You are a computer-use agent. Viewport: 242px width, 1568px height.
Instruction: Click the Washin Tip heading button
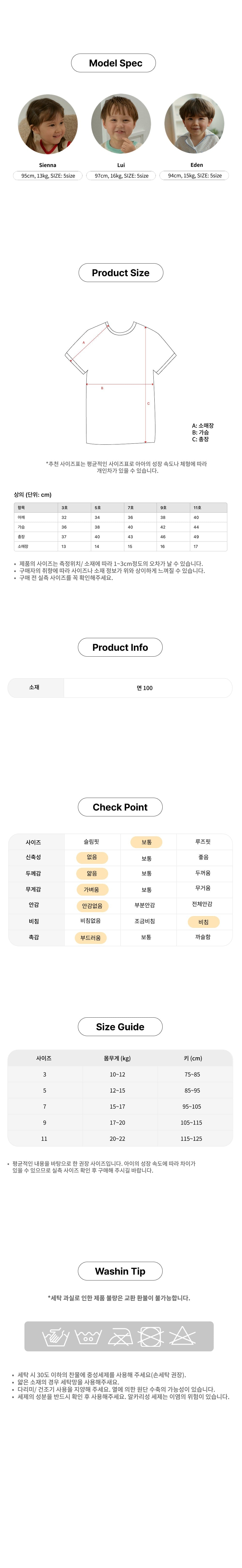click(x=120, y=1271)
